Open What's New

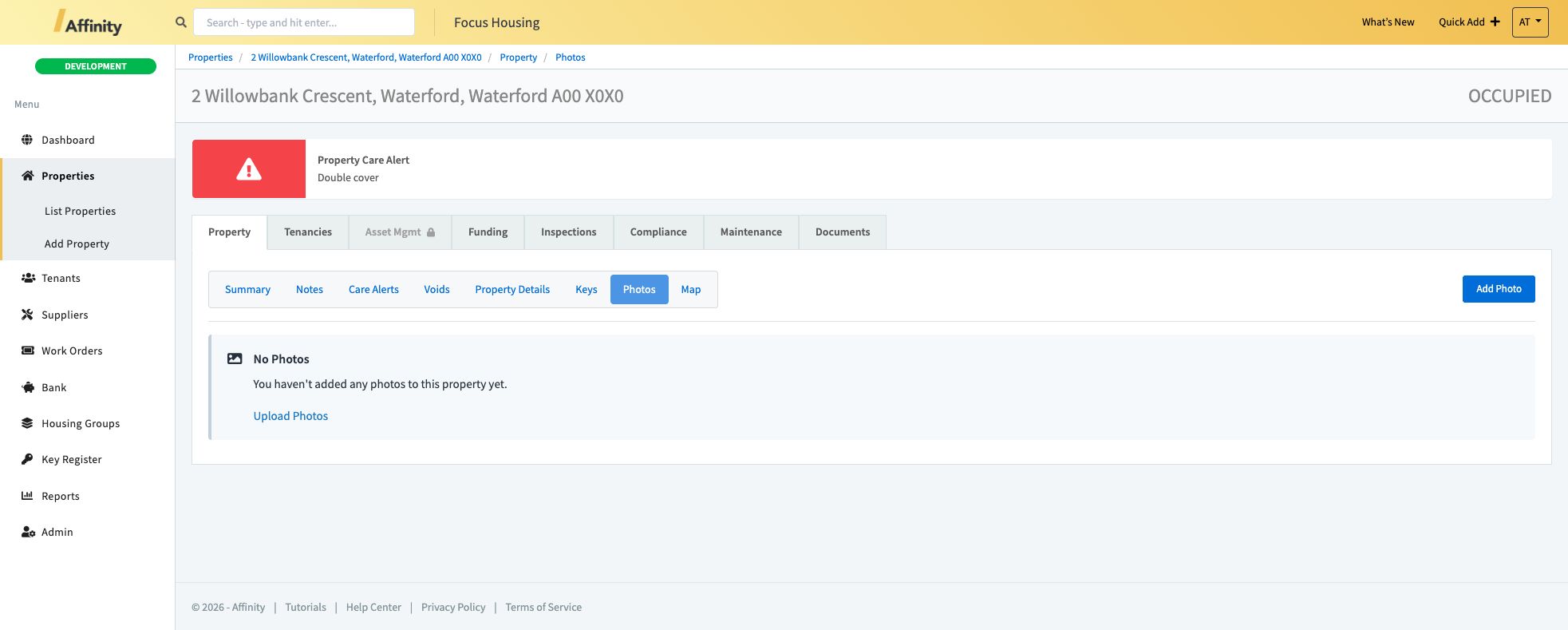[x=1388, y=22]
